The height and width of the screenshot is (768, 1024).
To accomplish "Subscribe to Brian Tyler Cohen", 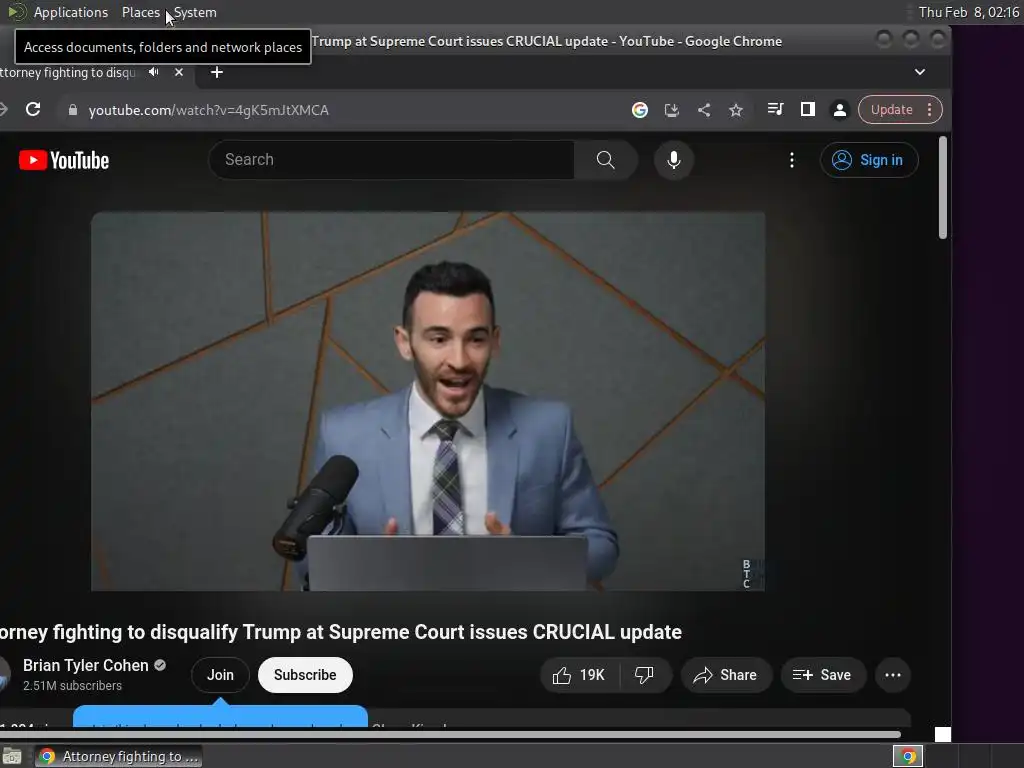I will (305, 675).
